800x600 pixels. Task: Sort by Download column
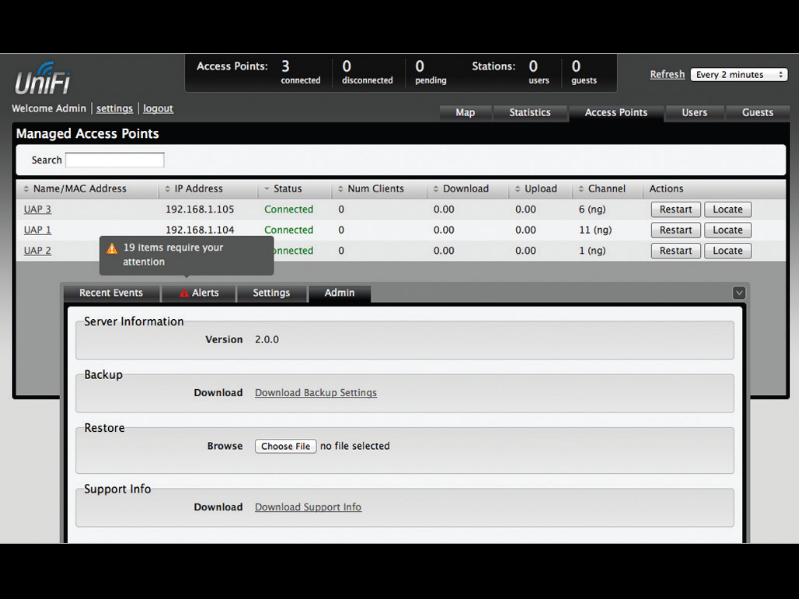tap(461, 189)
